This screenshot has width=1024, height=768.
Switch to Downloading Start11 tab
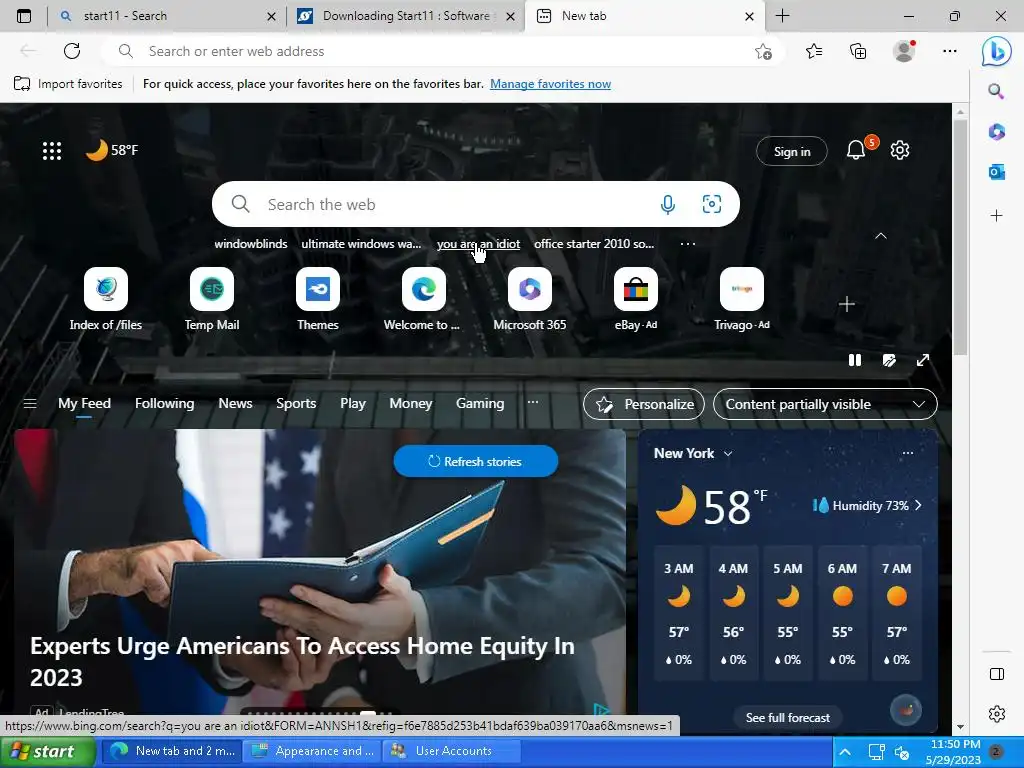tap(407, 16)
